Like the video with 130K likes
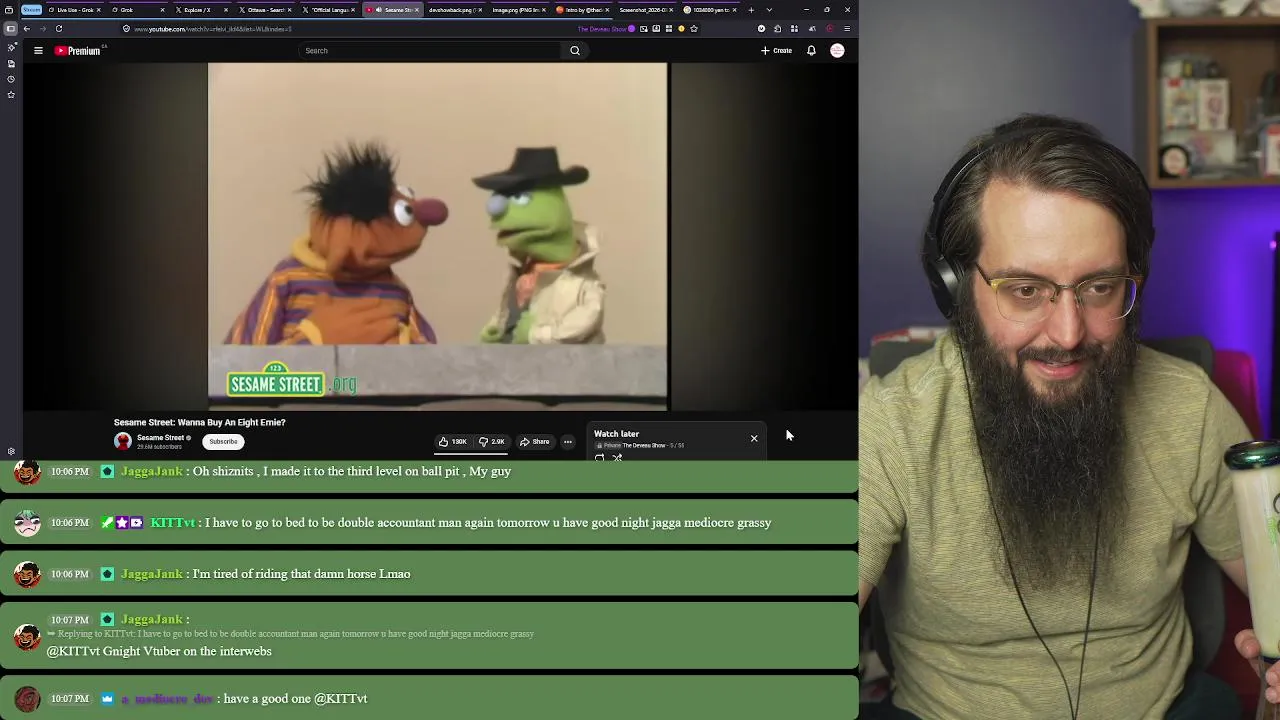The height and width of the screenshot is (720, 1280). [x=453, y=442]
